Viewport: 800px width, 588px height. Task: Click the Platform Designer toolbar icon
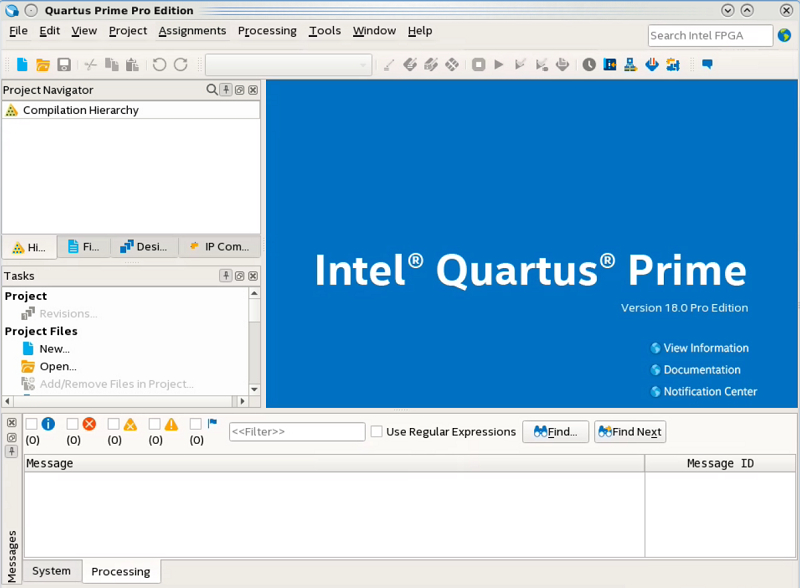(x=673, y=65)
